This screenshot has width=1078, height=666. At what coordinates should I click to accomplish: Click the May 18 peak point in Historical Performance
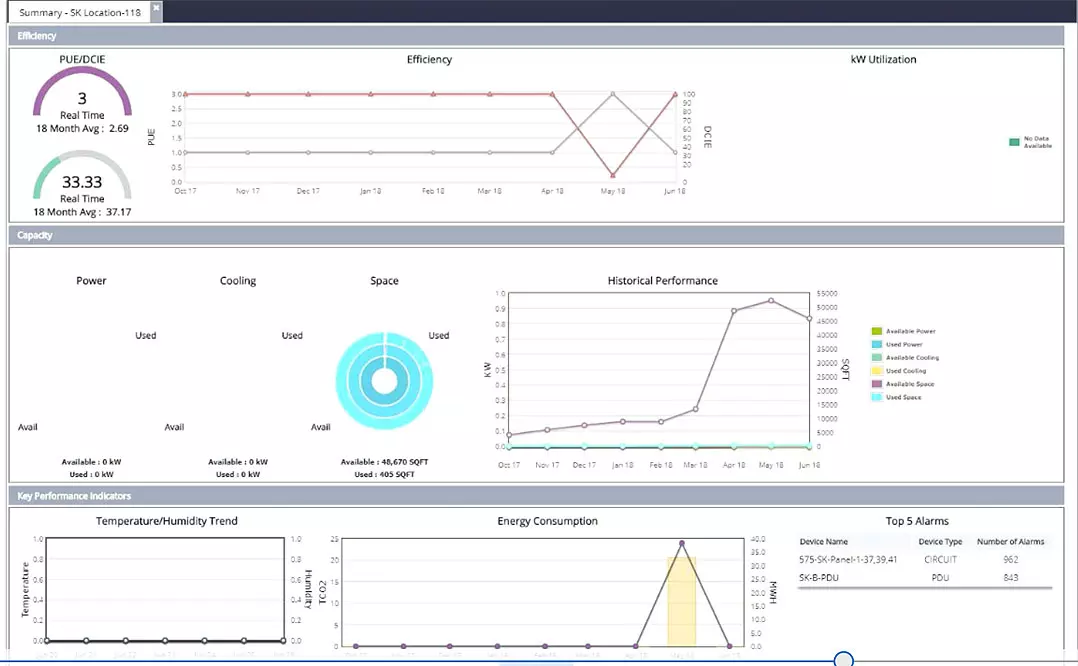point(771,300)
